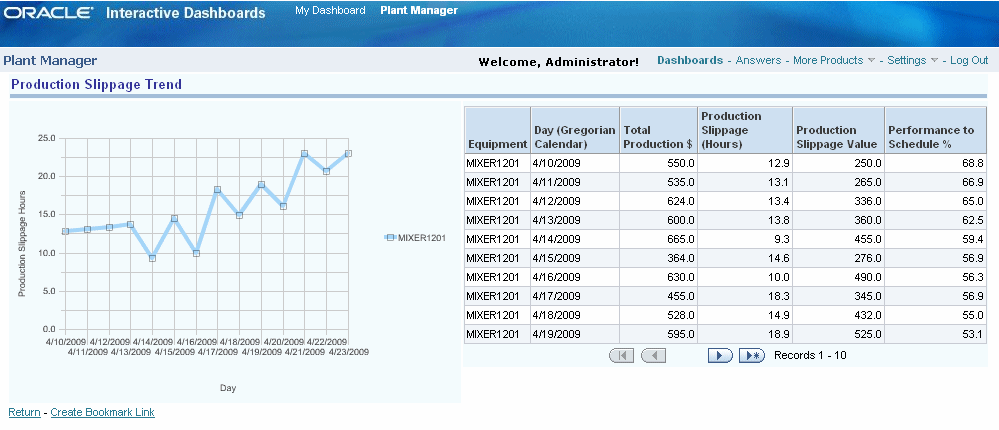This screenshot has height=430, width=999.
Task: Click slippage hours value 12.9
Action: [x=745, y=163]
